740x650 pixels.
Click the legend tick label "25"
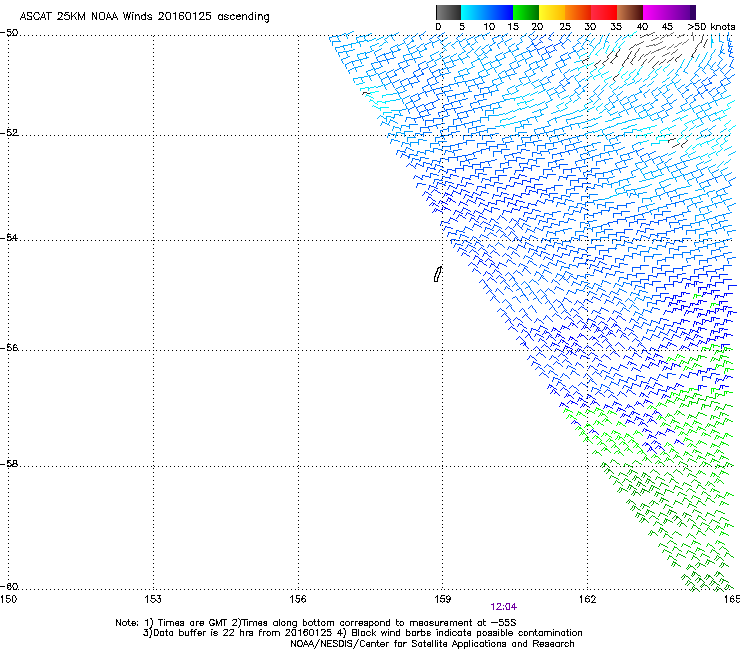[565, 27]
